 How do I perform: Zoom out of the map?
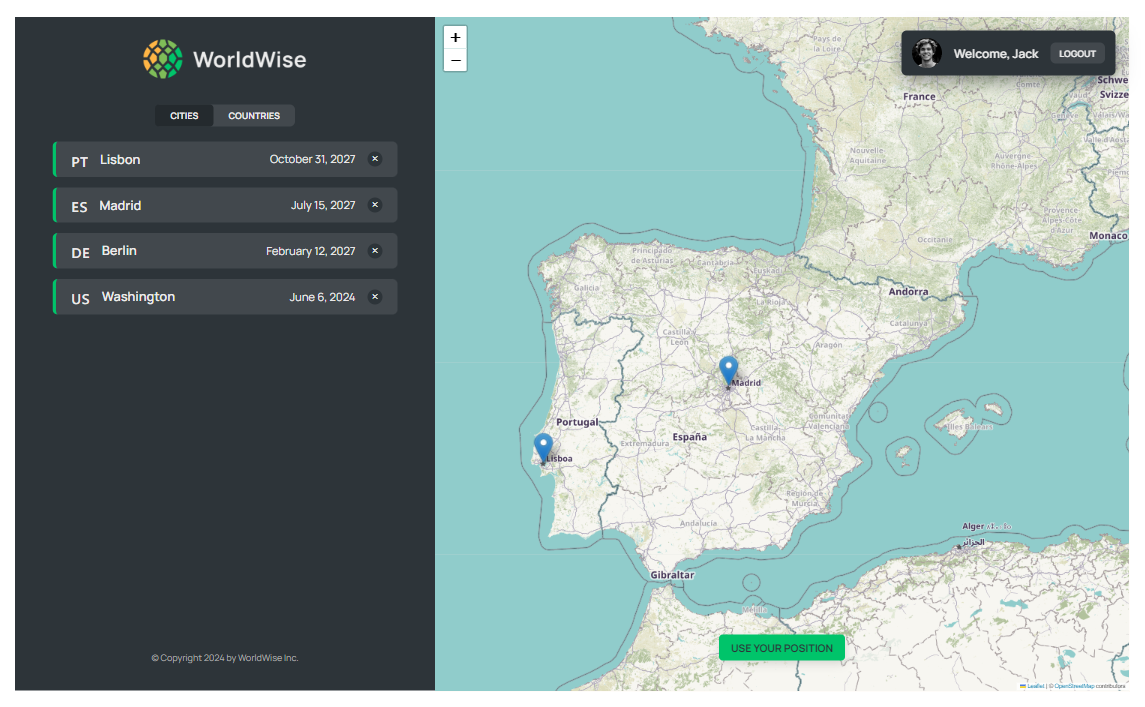pyautogui.click(x=455, y=60)
